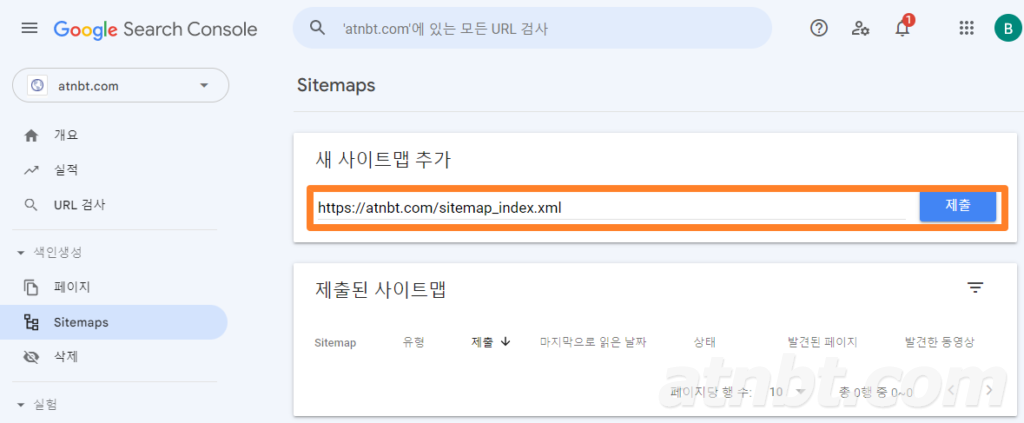This screenshot has width=1024, height=423.
Task: Sort by the 제출 column header
Action: tap(490, 342)
